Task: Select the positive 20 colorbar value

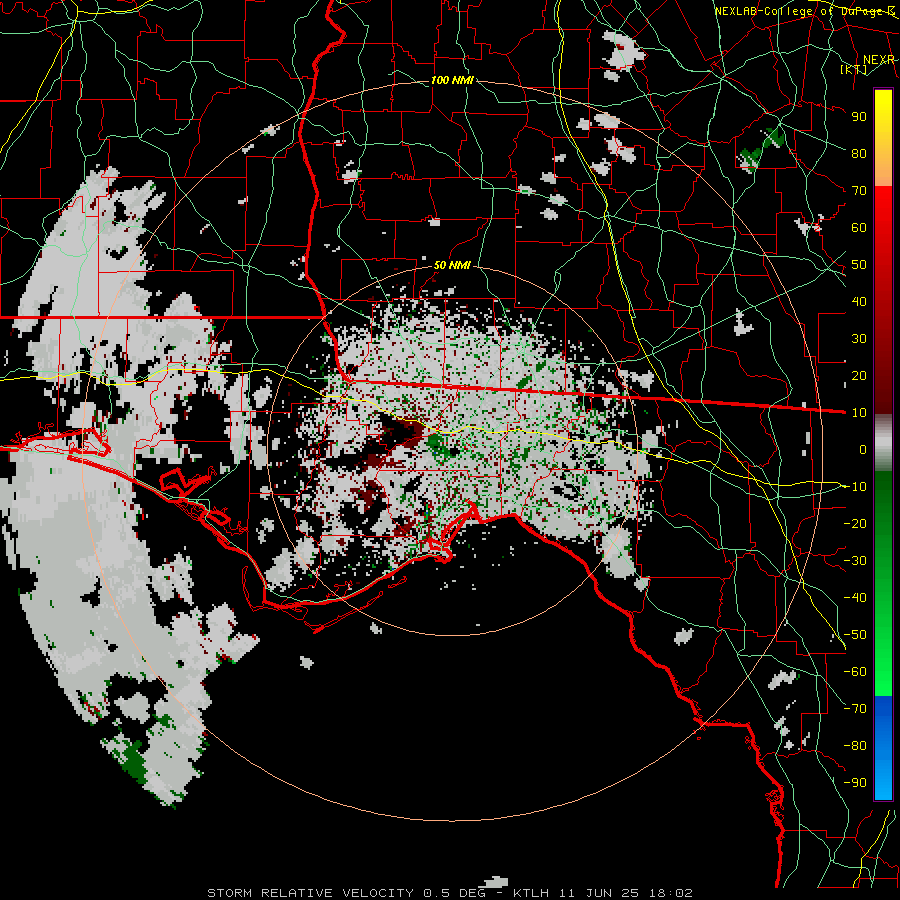Action: (x=859, y=375)
